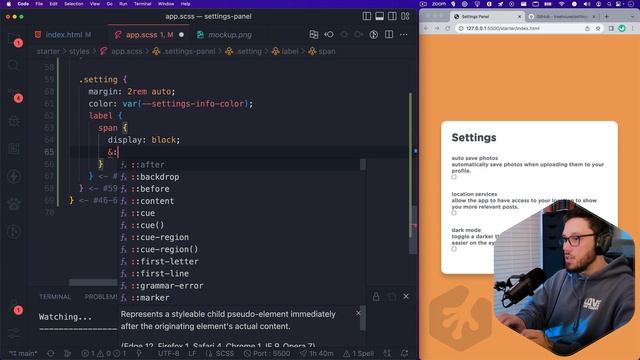This screenshot has height=360, width=640.
Task: Open TERMINAL panel tab
Action: pyautogui.click(x=55, y=297)
